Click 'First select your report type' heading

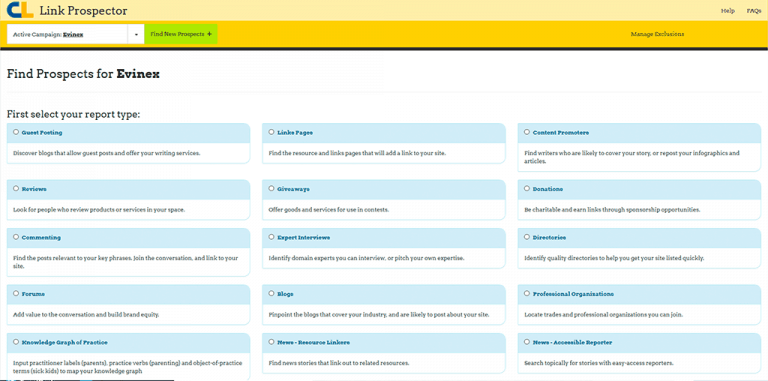73,115
